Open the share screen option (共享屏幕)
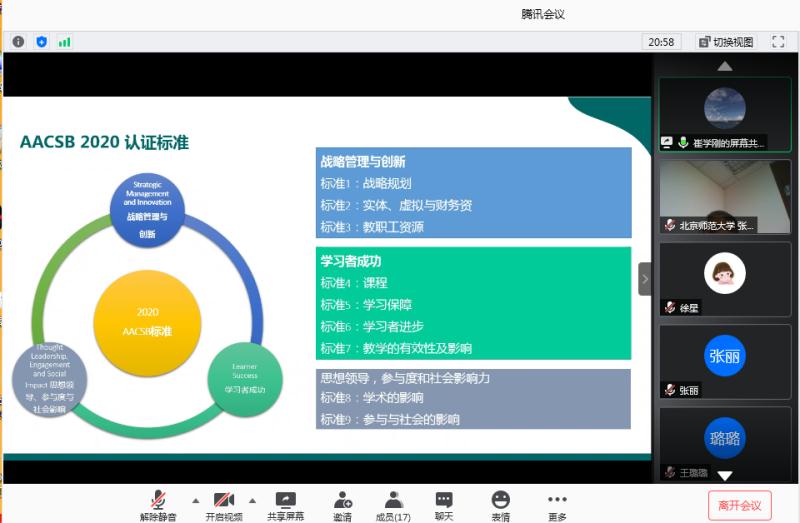The image size is (800, 523). coord(286,500)
